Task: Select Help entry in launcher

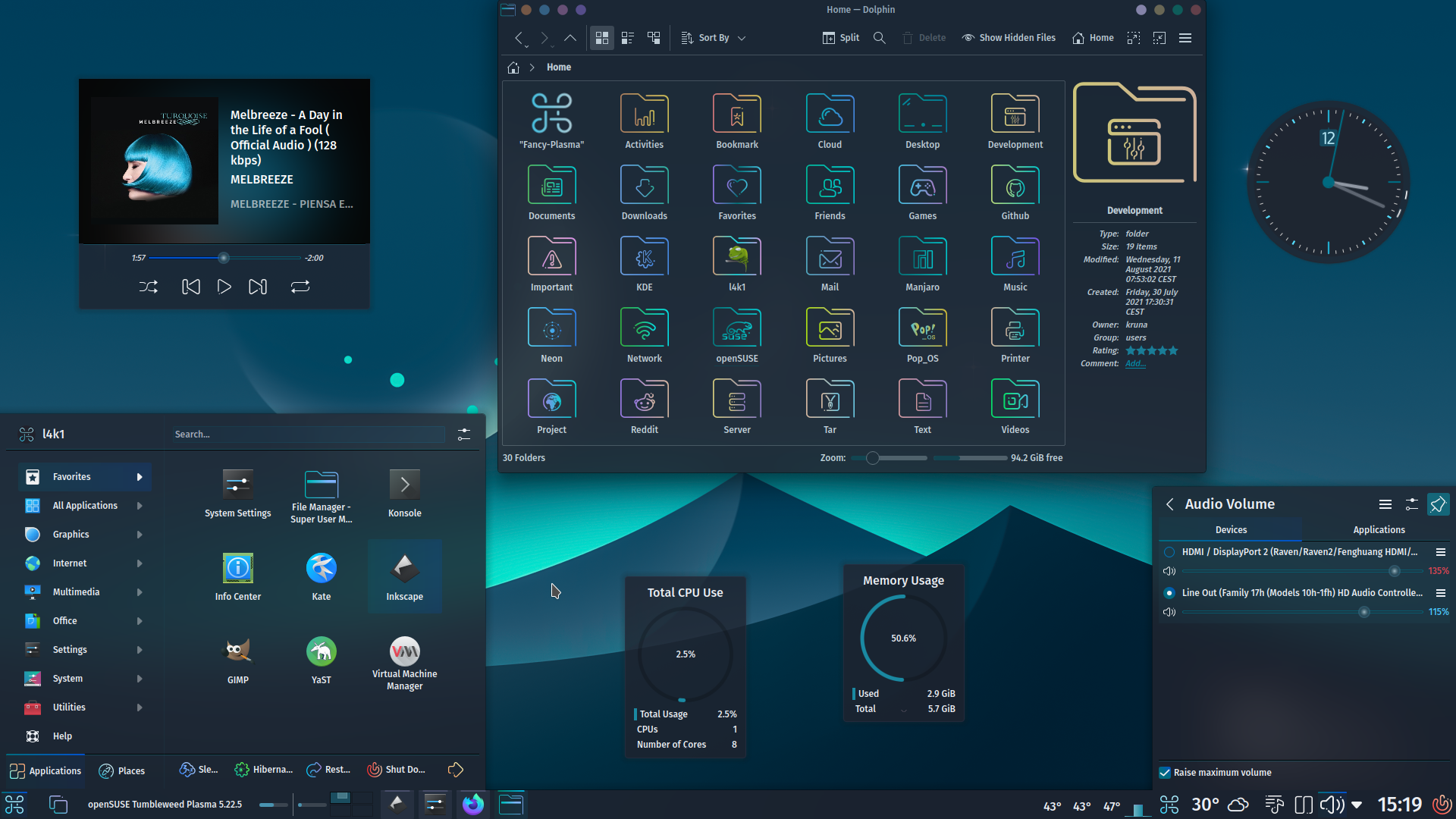Action: (84, 736)
